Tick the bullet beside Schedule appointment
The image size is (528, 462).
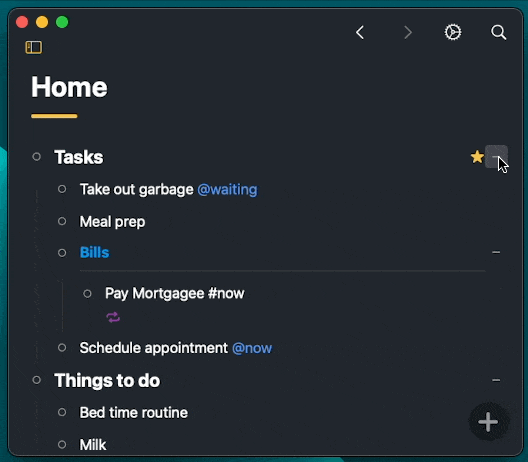[x=62, y=348]
